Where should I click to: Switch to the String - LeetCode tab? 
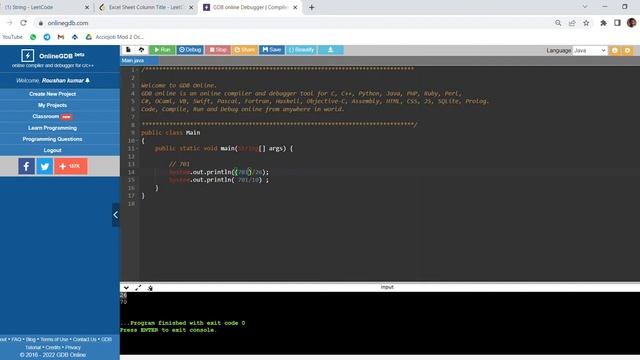46,7
